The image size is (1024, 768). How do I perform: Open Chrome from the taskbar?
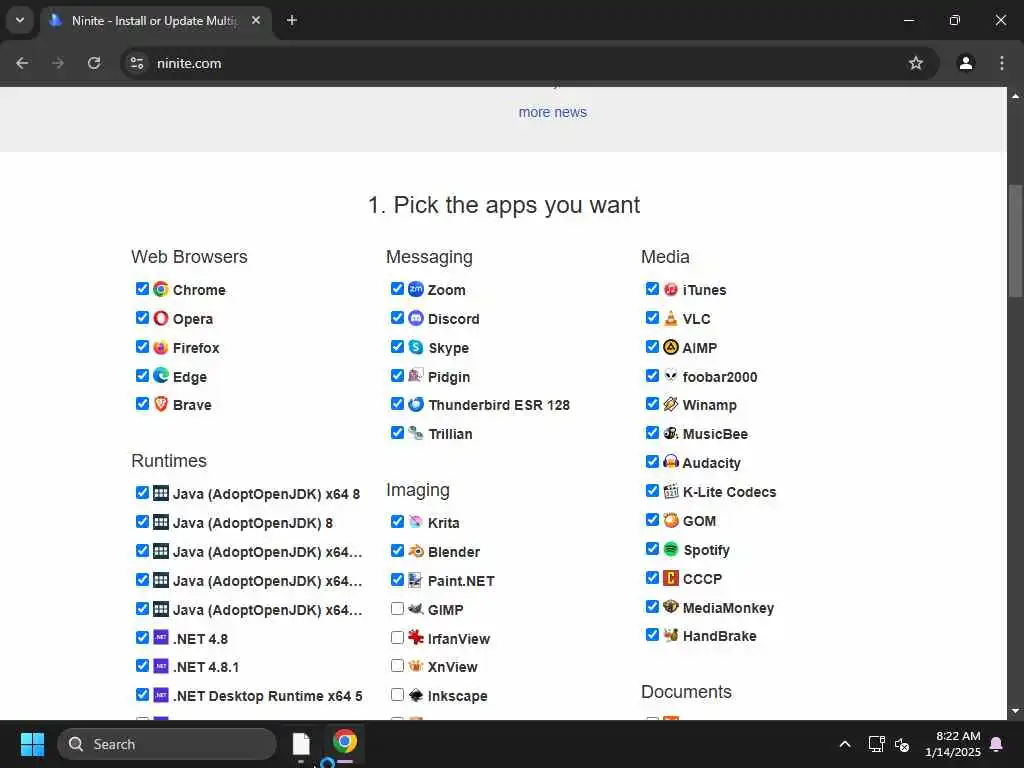[344, 743]
